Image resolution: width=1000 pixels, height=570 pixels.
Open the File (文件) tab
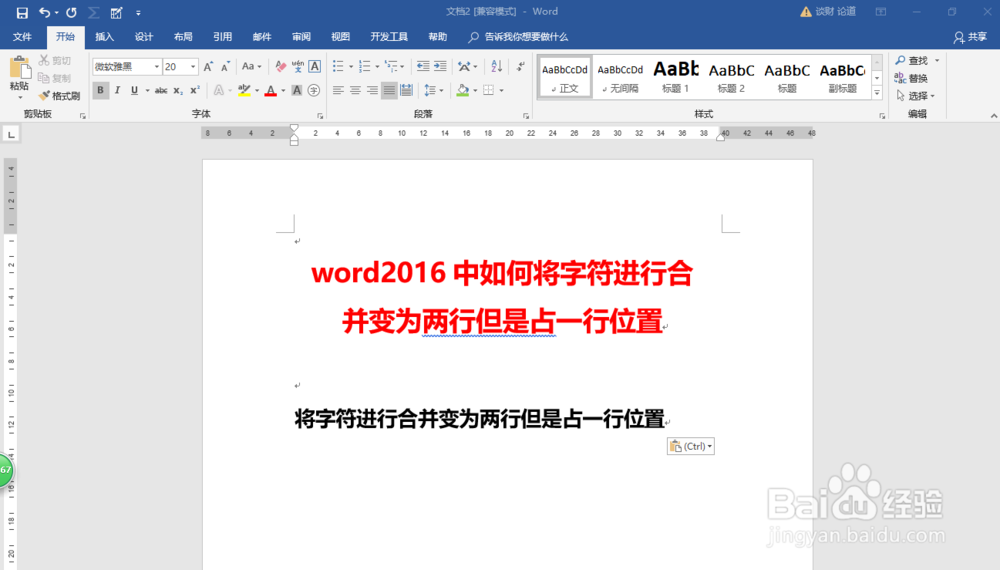pyautogui.click(x=22, y=37)
